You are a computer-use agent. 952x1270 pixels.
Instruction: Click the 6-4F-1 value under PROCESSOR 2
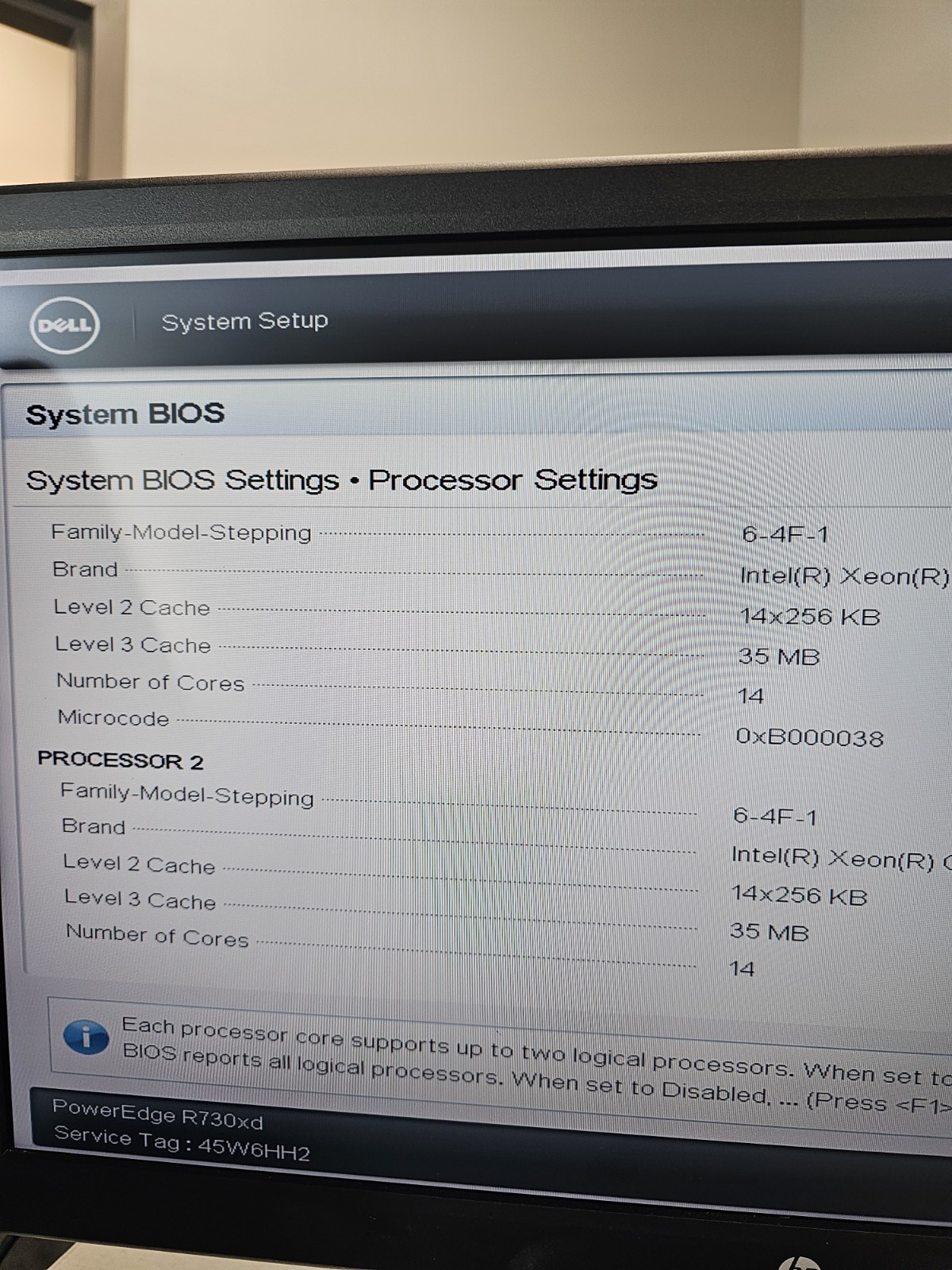(774, 815)
